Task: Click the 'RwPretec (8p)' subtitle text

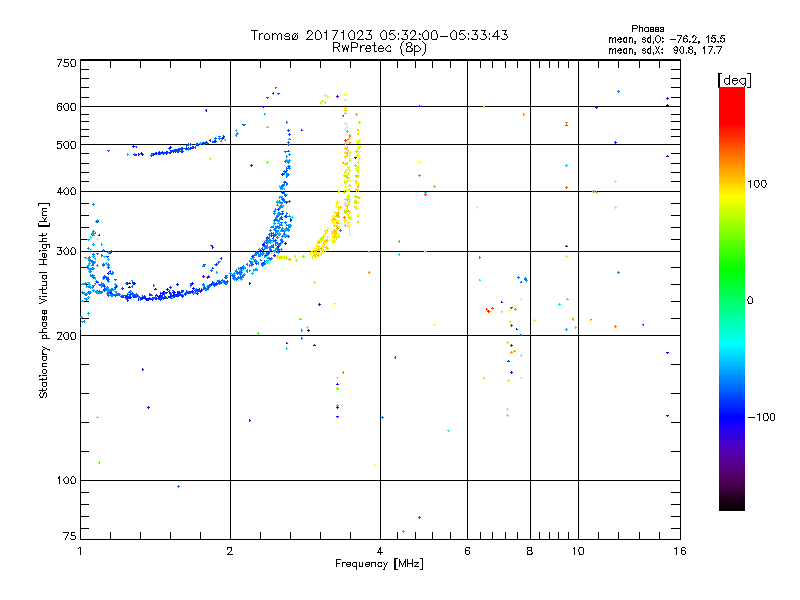Action: pyautogui.click(x=379, y=47)
